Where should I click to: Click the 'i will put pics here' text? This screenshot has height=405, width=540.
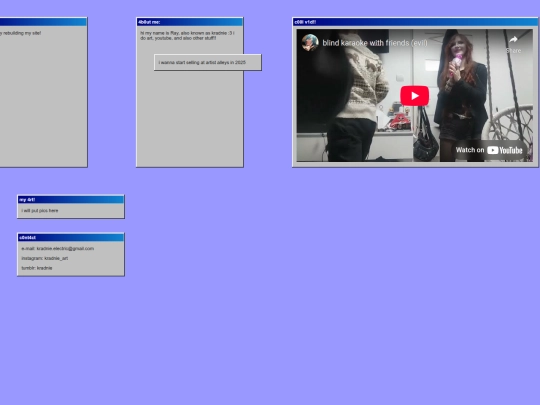(x=40, y=210)
